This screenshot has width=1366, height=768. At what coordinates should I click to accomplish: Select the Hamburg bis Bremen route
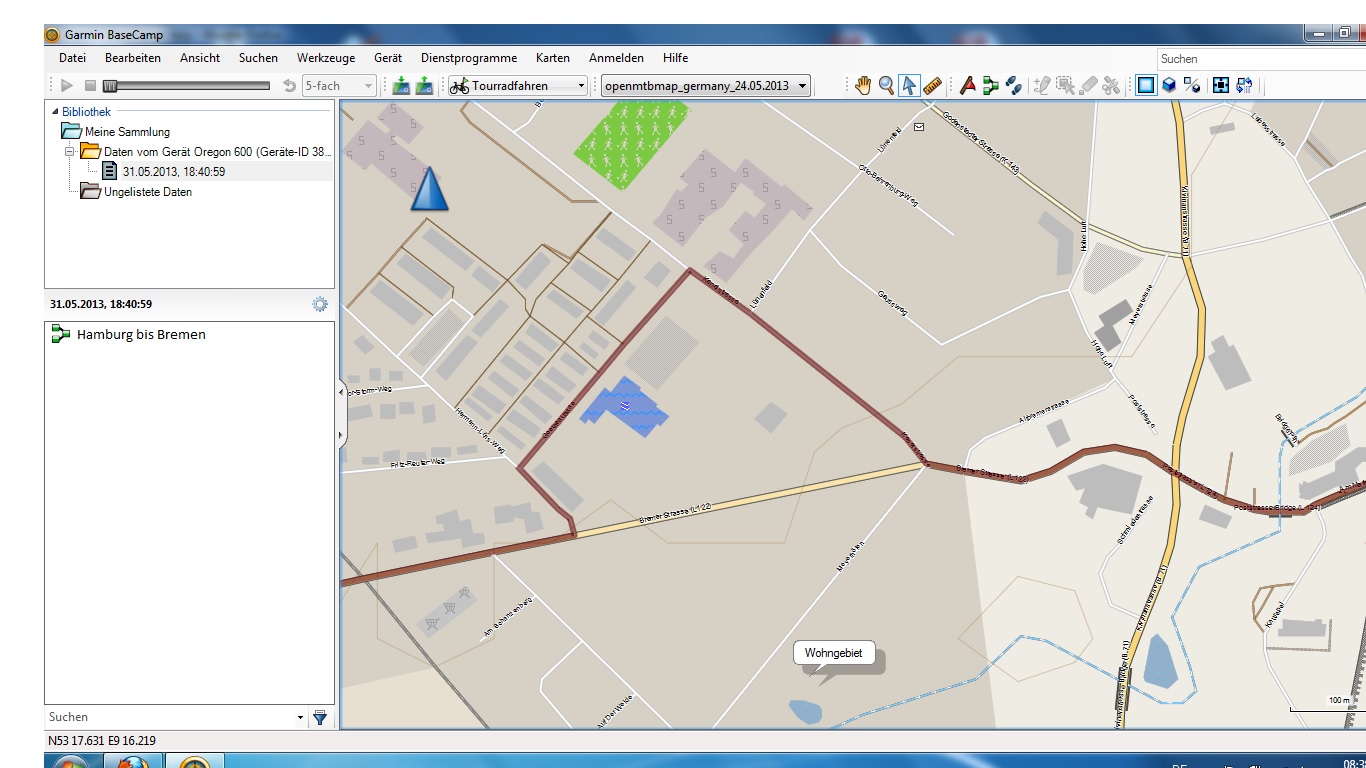[x=141, y=335]
